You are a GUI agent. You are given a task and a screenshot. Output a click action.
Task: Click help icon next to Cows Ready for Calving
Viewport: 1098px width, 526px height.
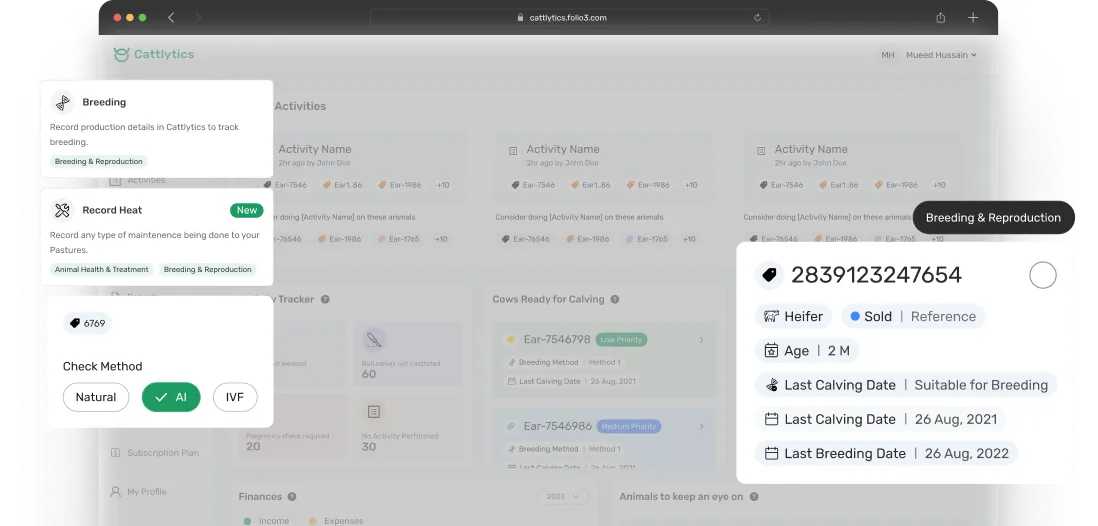click(615, 299)
